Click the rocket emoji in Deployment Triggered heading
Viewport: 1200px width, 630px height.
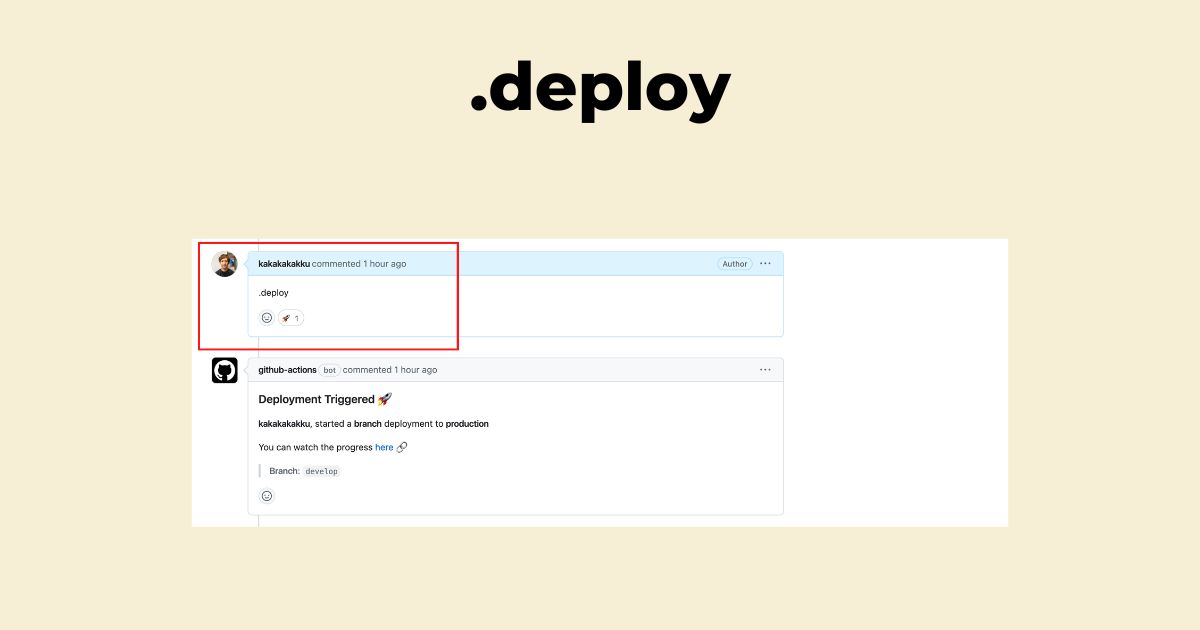(385, 398)
